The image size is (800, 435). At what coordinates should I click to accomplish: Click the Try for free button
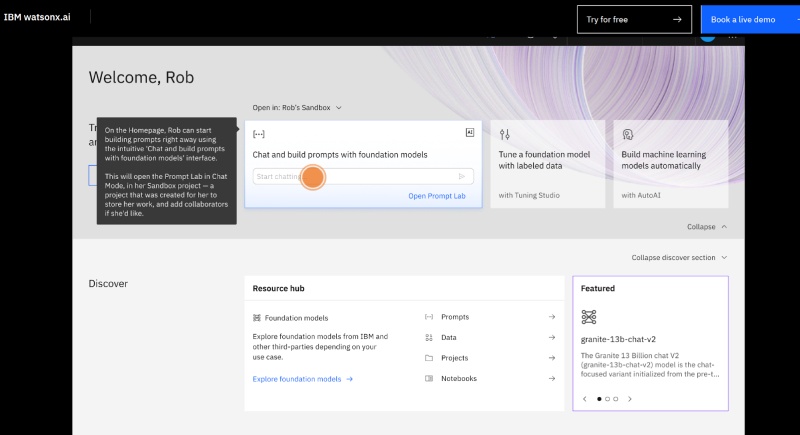(x=634, y=19)
